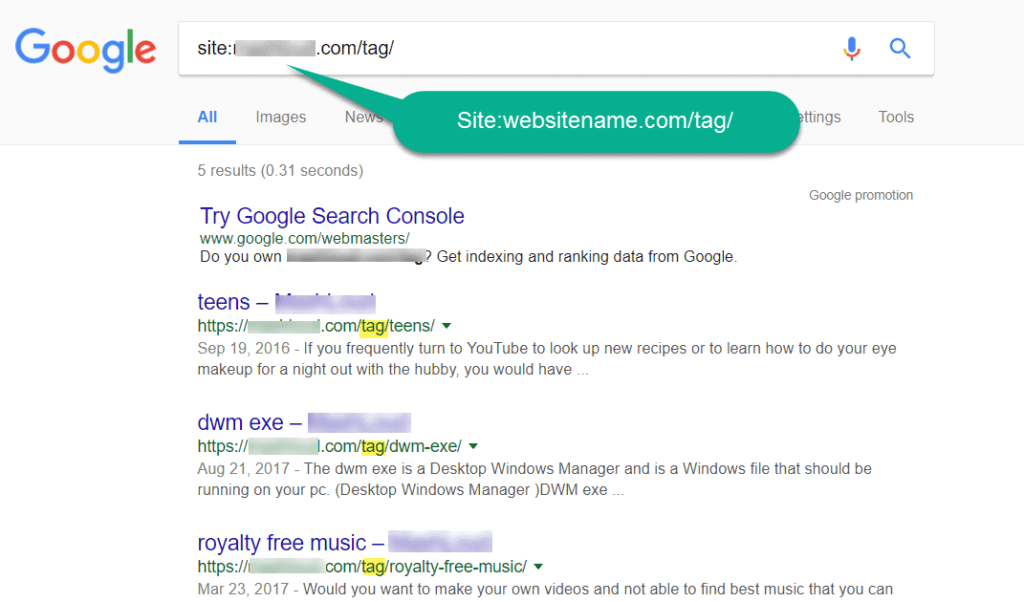Expand dropdown arrow beside the tag/teens/ URL

pyautogui.click(x=447, y=326)
